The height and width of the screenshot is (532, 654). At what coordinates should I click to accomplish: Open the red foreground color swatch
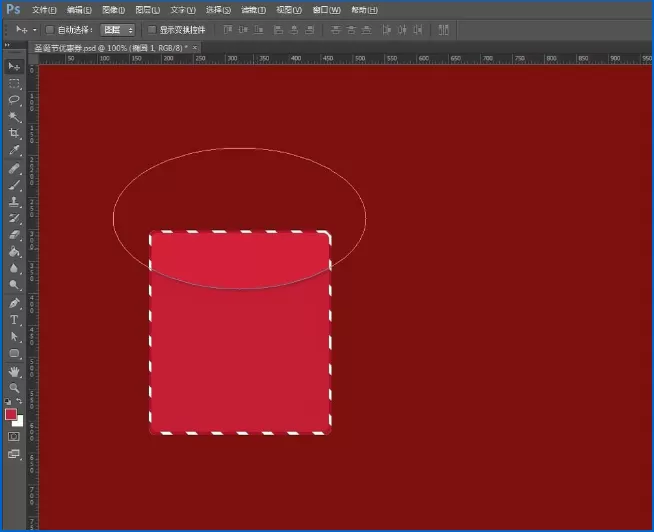click(11, 414)
